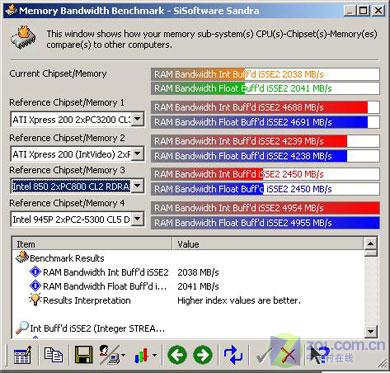This screenshot has width=390, height=373.
Task: Go back with the green left arrow
Action: click(177, 355)
